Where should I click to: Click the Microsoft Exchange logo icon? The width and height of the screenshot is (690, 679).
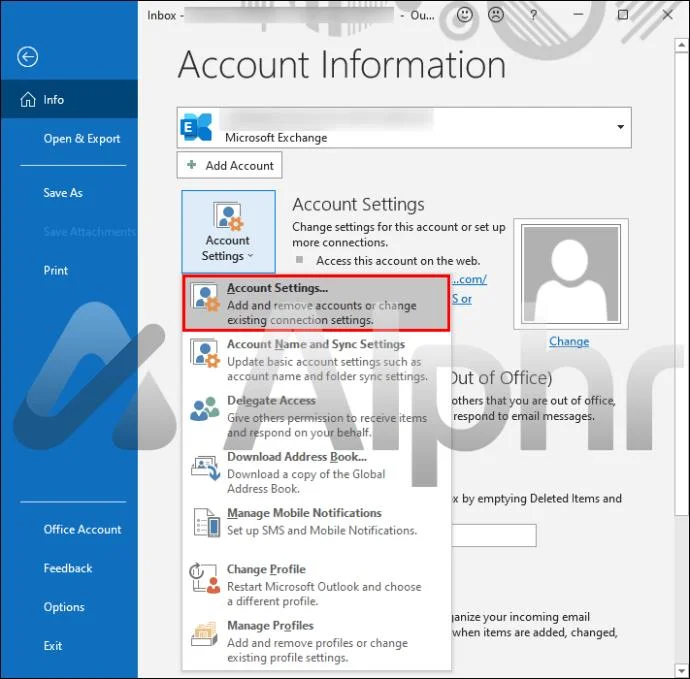coord(196,127)
